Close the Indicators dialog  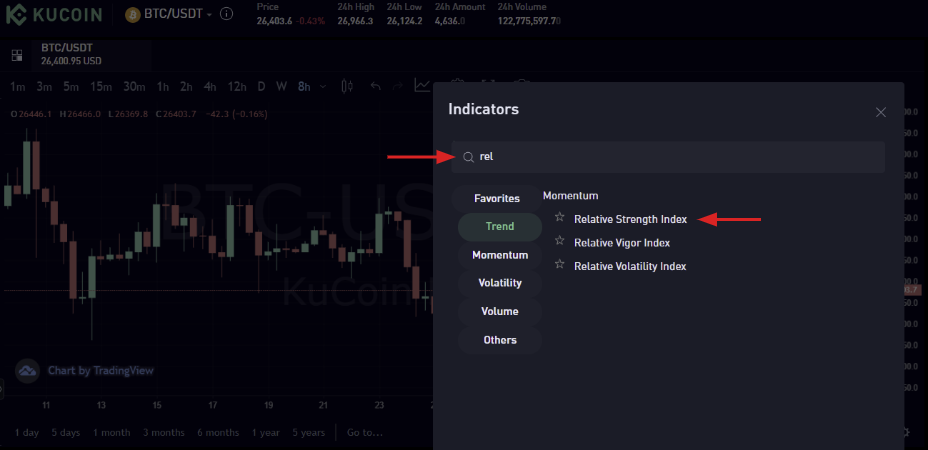[880, 112]
